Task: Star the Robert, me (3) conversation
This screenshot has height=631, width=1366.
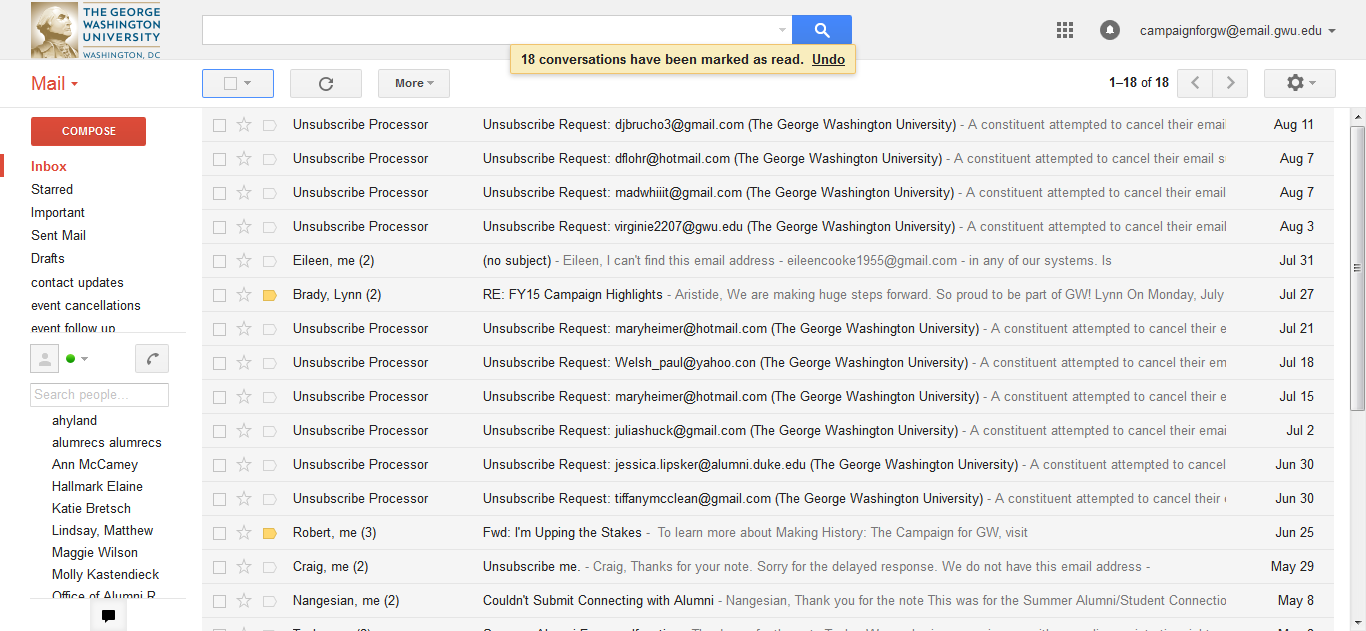Action: tap(244, 533)
